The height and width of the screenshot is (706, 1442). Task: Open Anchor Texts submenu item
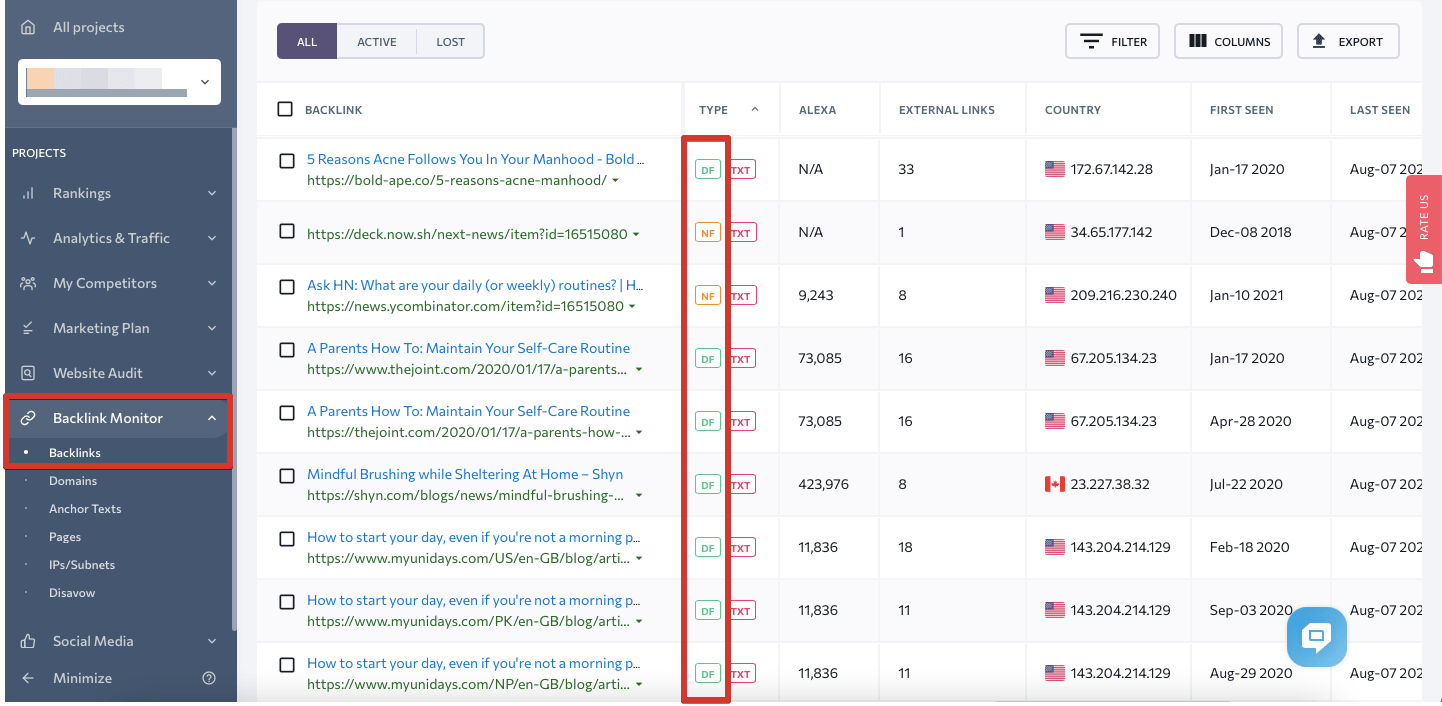[85, 509]
